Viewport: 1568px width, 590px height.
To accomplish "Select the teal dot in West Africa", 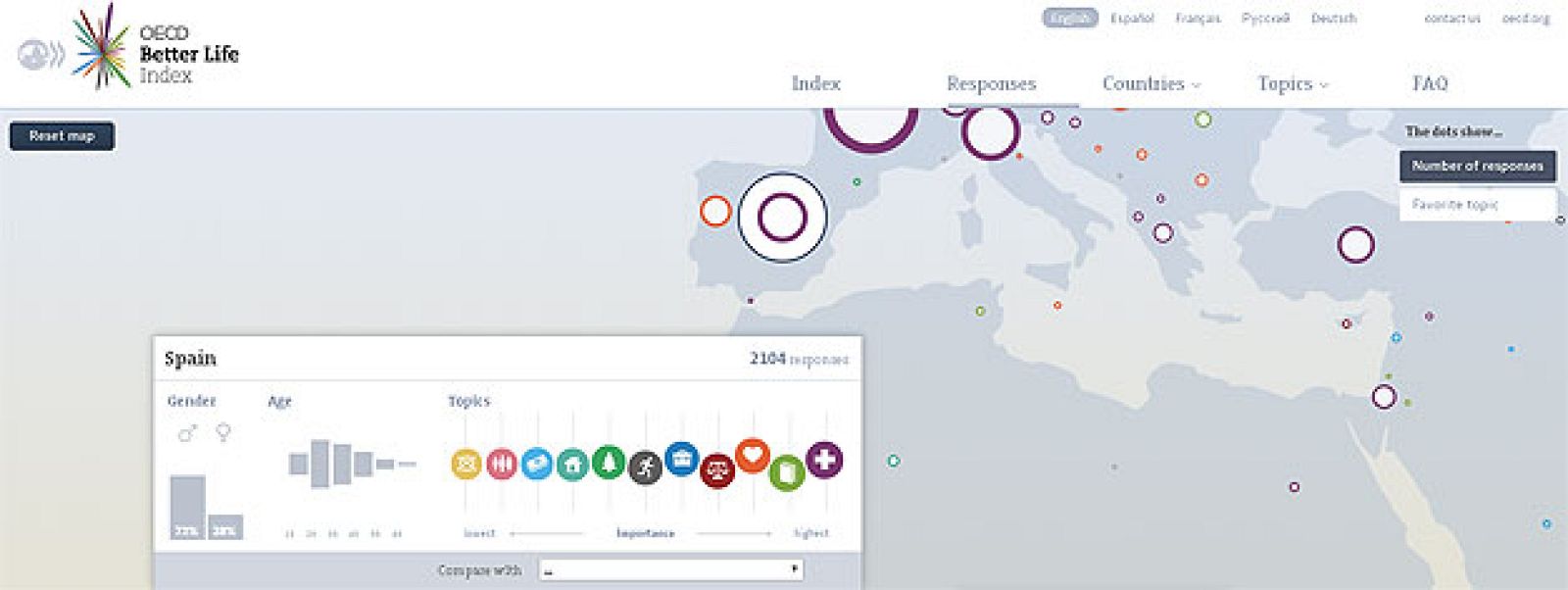I will pyautogui.click(x=893, y=461).
